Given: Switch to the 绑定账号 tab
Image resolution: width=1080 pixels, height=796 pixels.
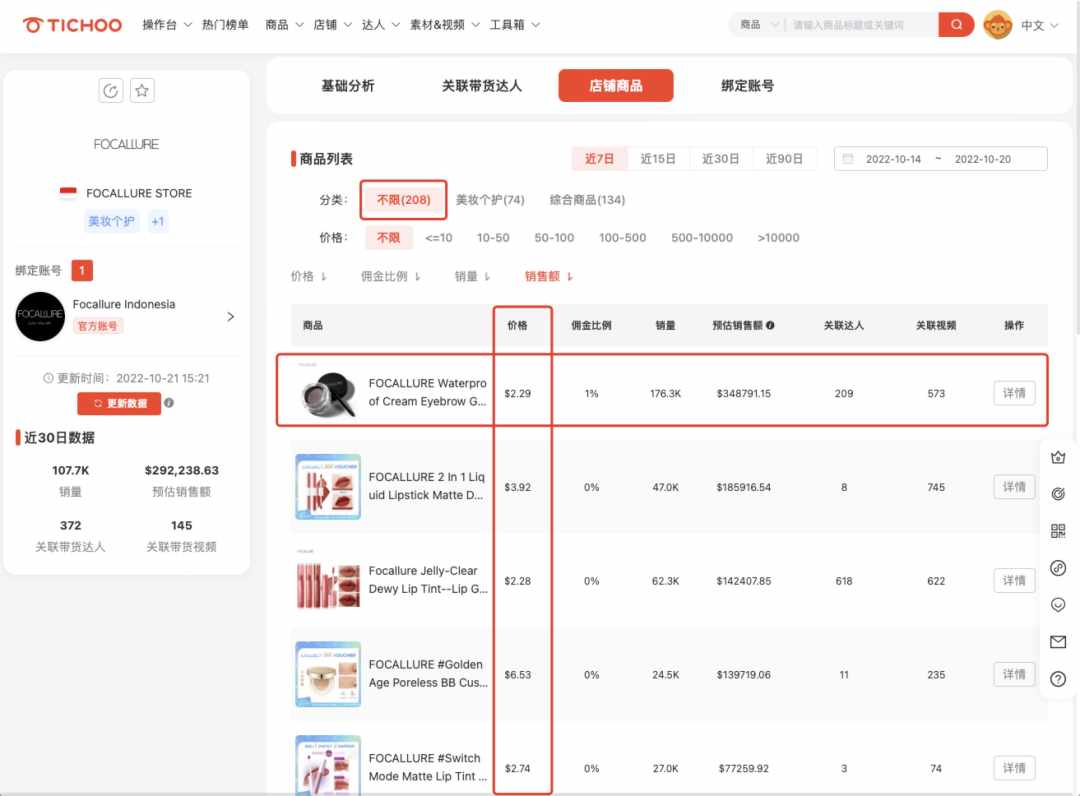Looking at the screenshot, I should pyautogui.click(x=747, y=85).
